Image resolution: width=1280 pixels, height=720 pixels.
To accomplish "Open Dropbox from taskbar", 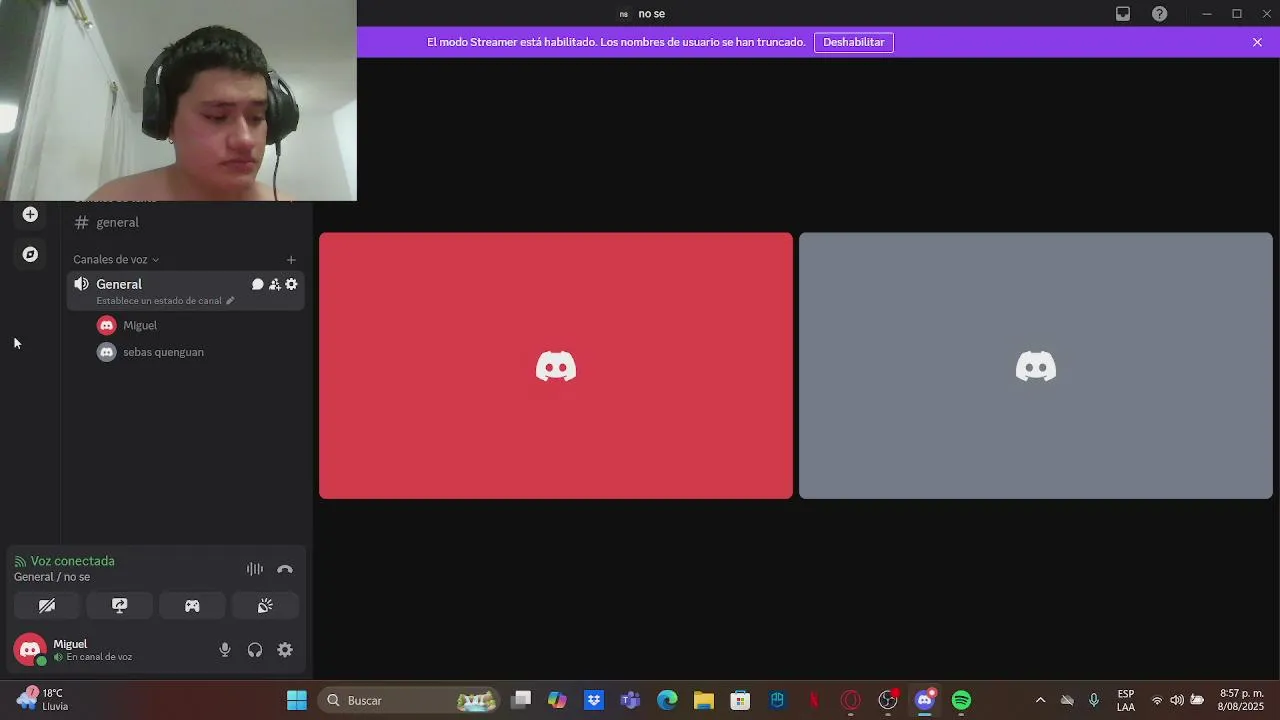I will pos(594,700).
